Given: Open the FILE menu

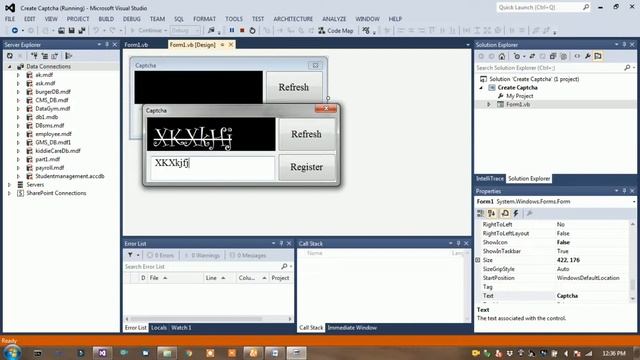Looking at the screenshot, I should coord(10,19).
